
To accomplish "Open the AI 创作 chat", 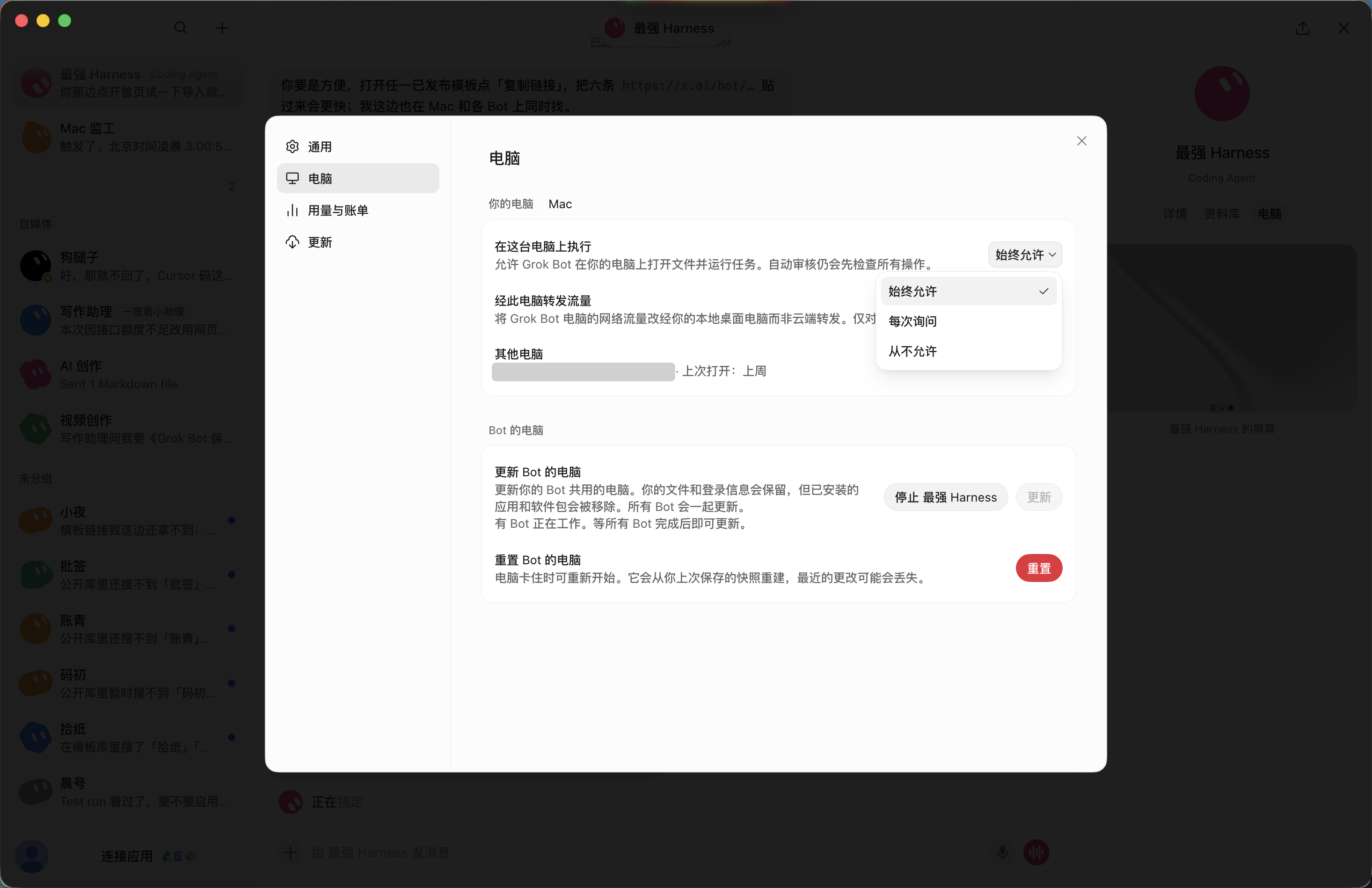I will [127, 375].
